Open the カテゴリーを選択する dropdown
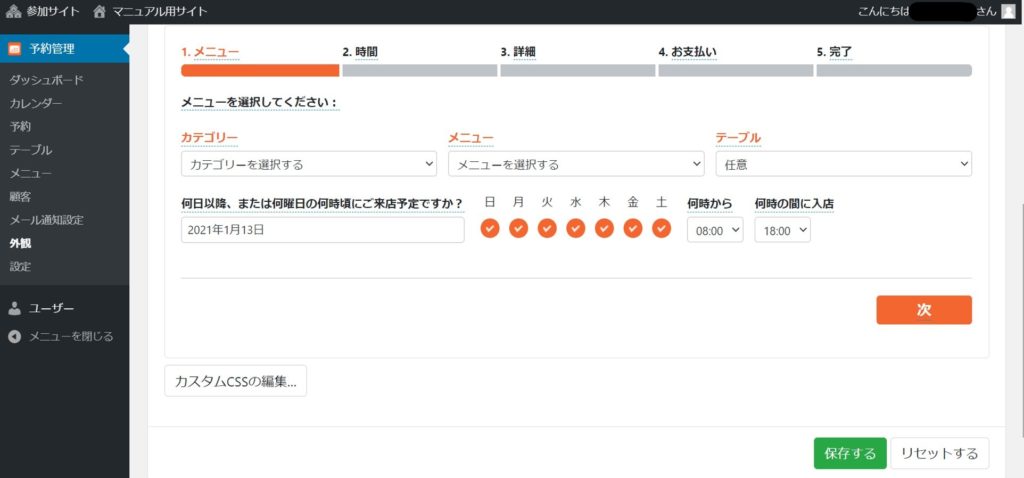The image size is (1024, 478). click(x=309, y=164)
